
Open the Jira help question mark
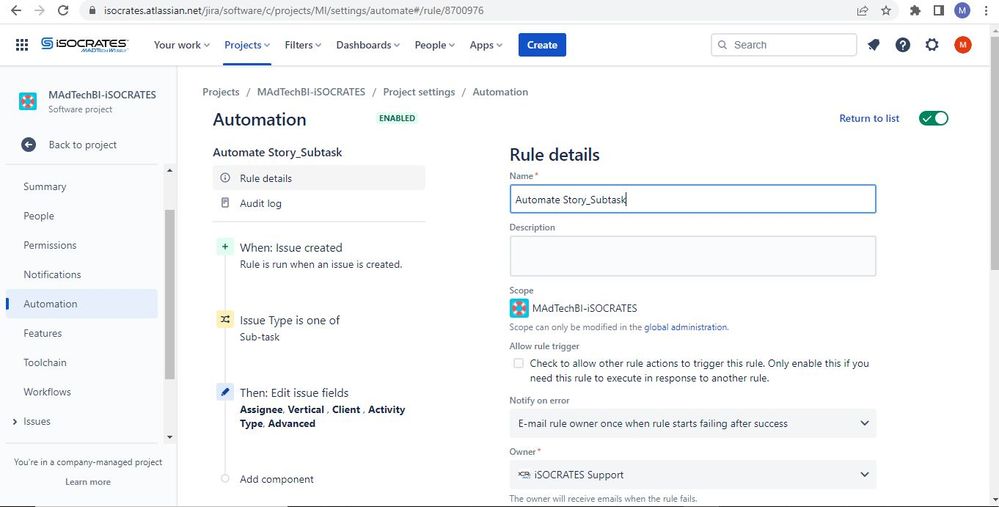coord(903,45)
